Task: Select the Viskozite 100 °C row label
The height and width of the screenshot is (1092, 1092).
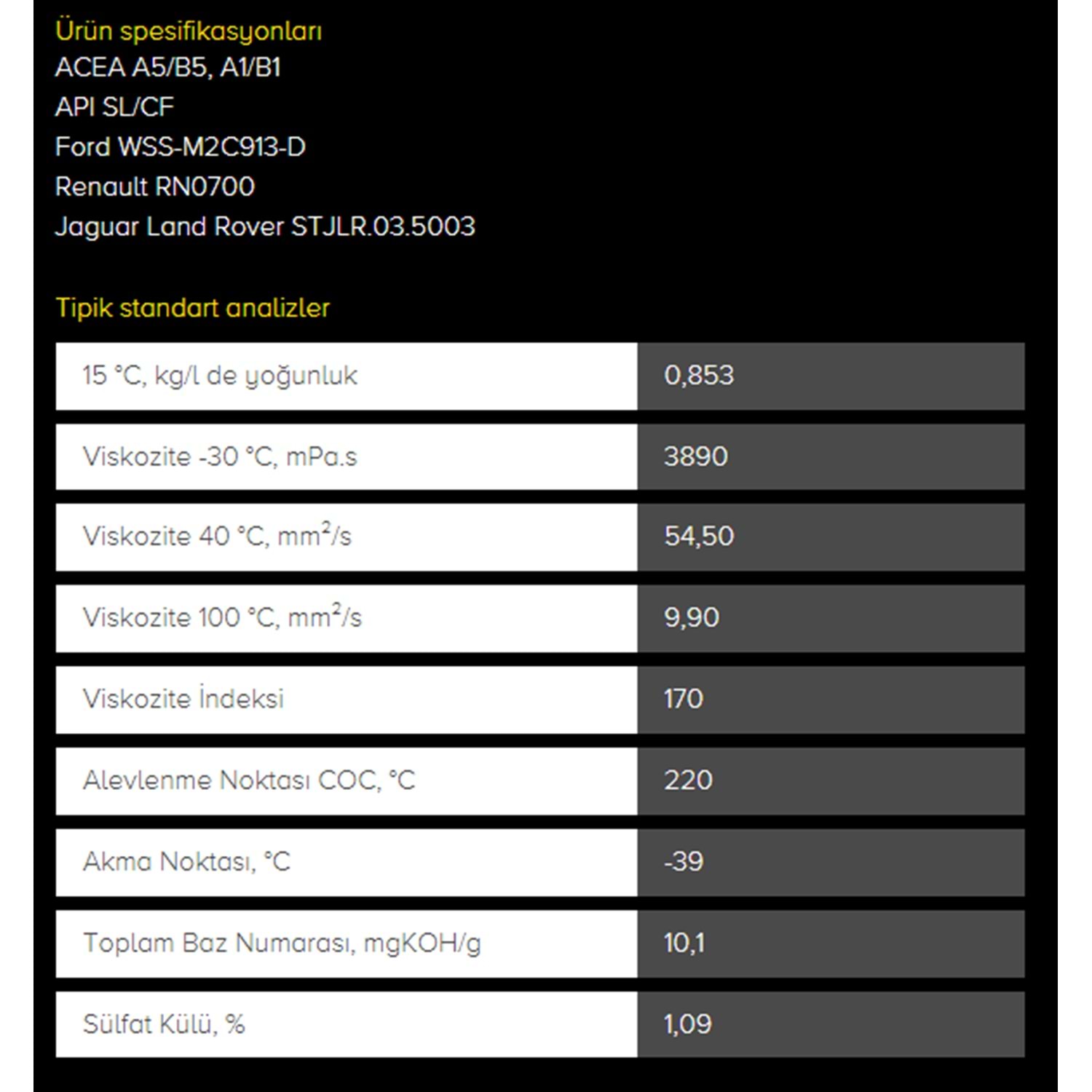Action: (222, 618)
